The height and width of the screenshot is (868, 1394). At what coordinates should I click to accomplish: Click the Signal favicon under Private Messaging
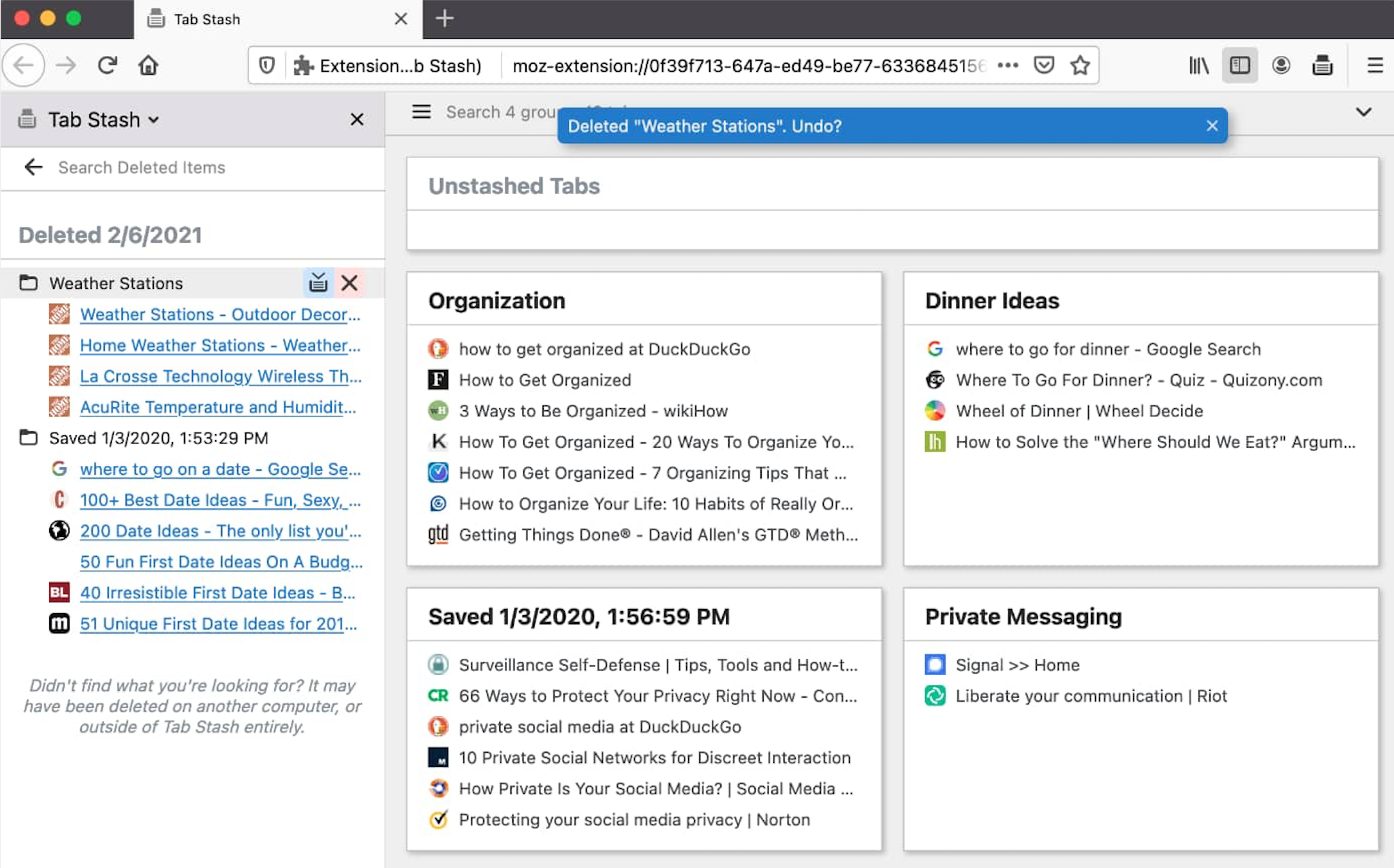click(935, 664)
